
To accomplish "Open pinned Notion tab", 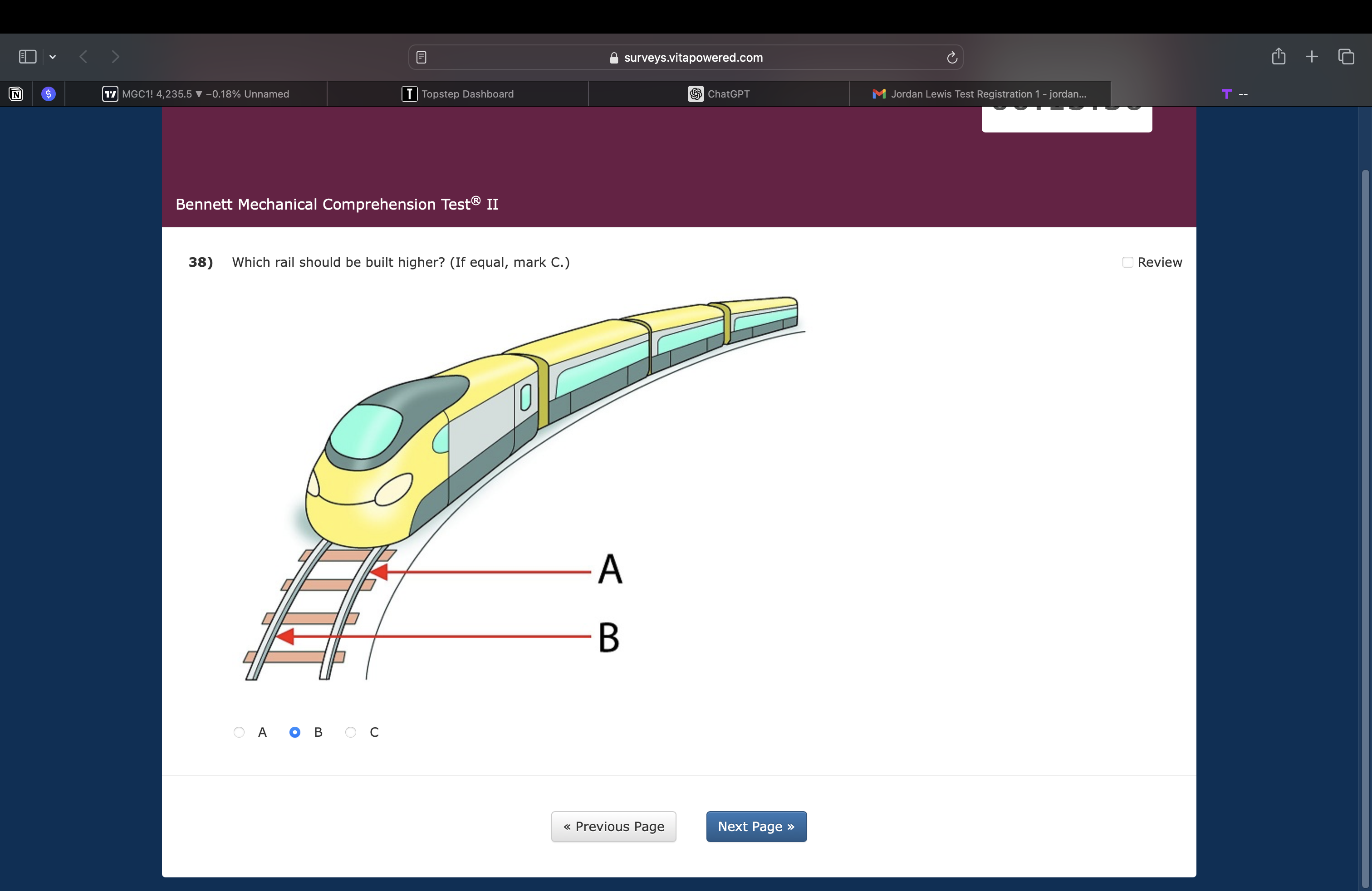I will (x=16, y=94).
